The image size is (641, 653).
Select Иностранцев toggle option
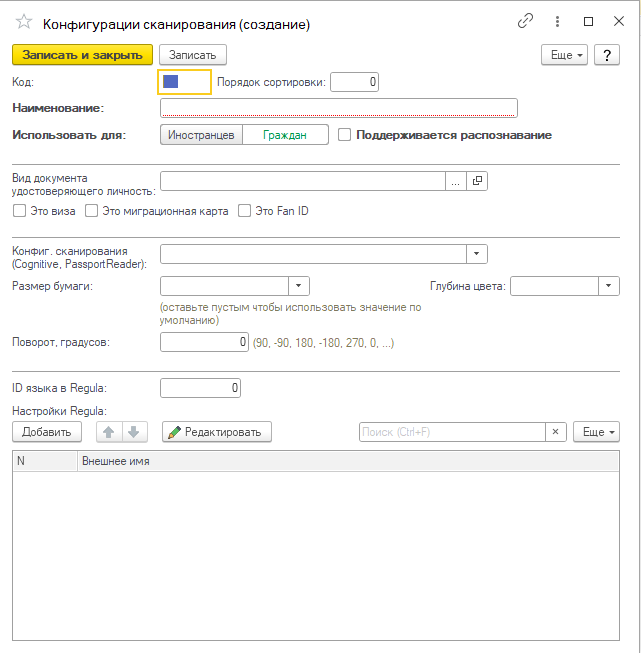tap(201, 135)
